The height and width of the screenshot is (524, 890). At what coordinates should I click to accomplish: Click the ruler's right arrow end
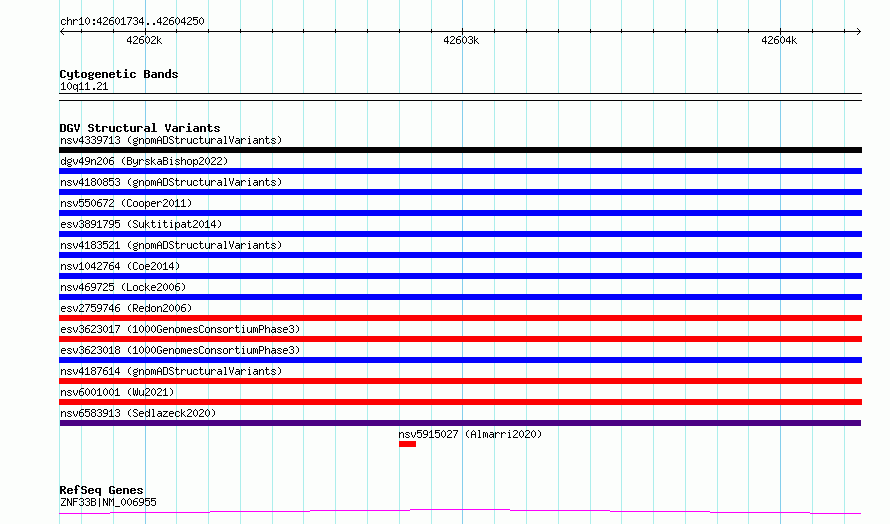point(858,31)
